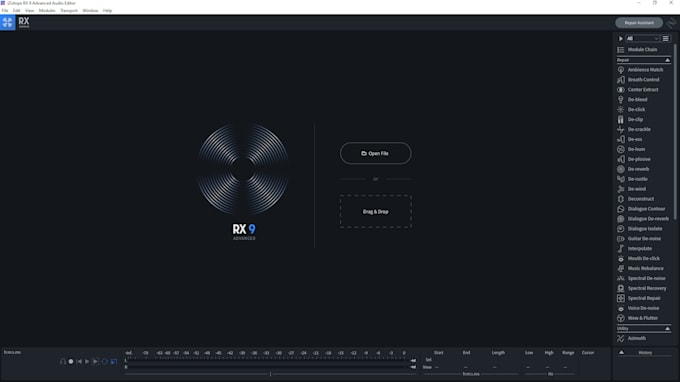The width and height of the screenshot is (680, 382).
Task: Toggle the headphones monitor button
Action: 63,362
